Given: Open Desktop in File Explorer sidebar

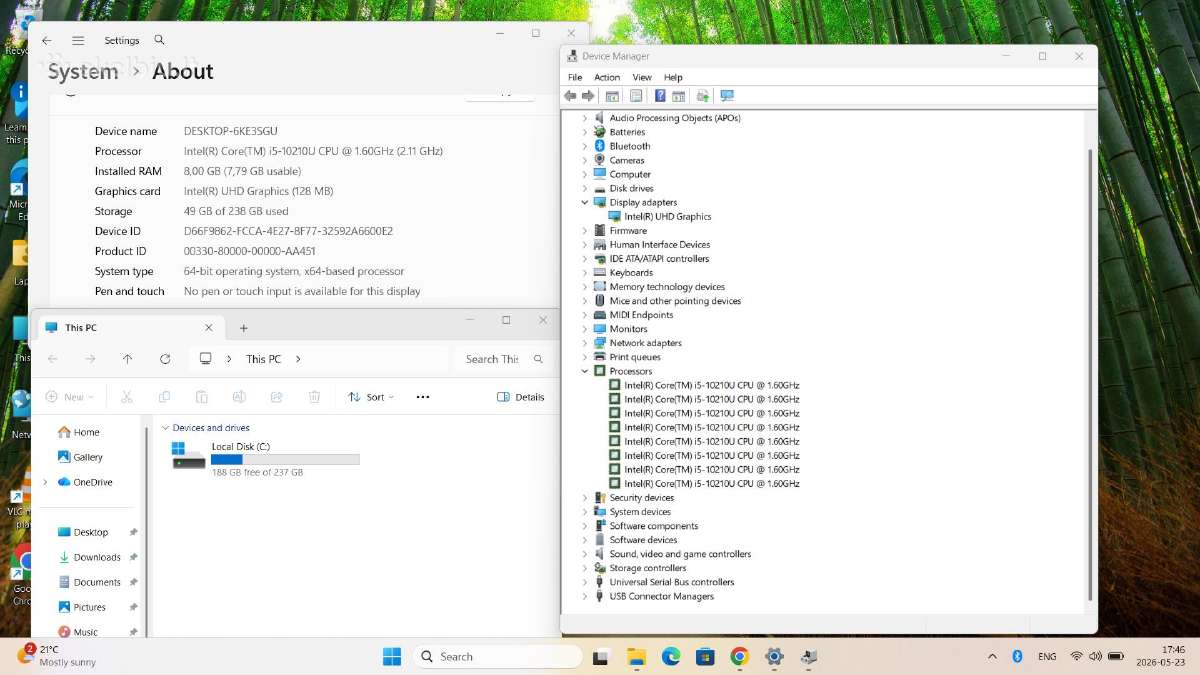Looking at the screenshot, I should 81,532.
